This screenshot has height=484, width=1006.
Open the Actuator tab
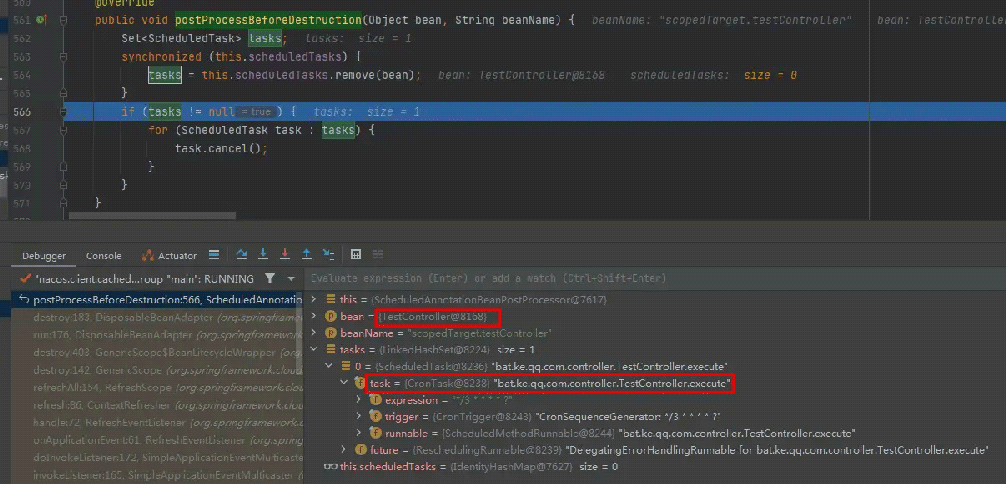pyautogui.click(x=170, y=256)
